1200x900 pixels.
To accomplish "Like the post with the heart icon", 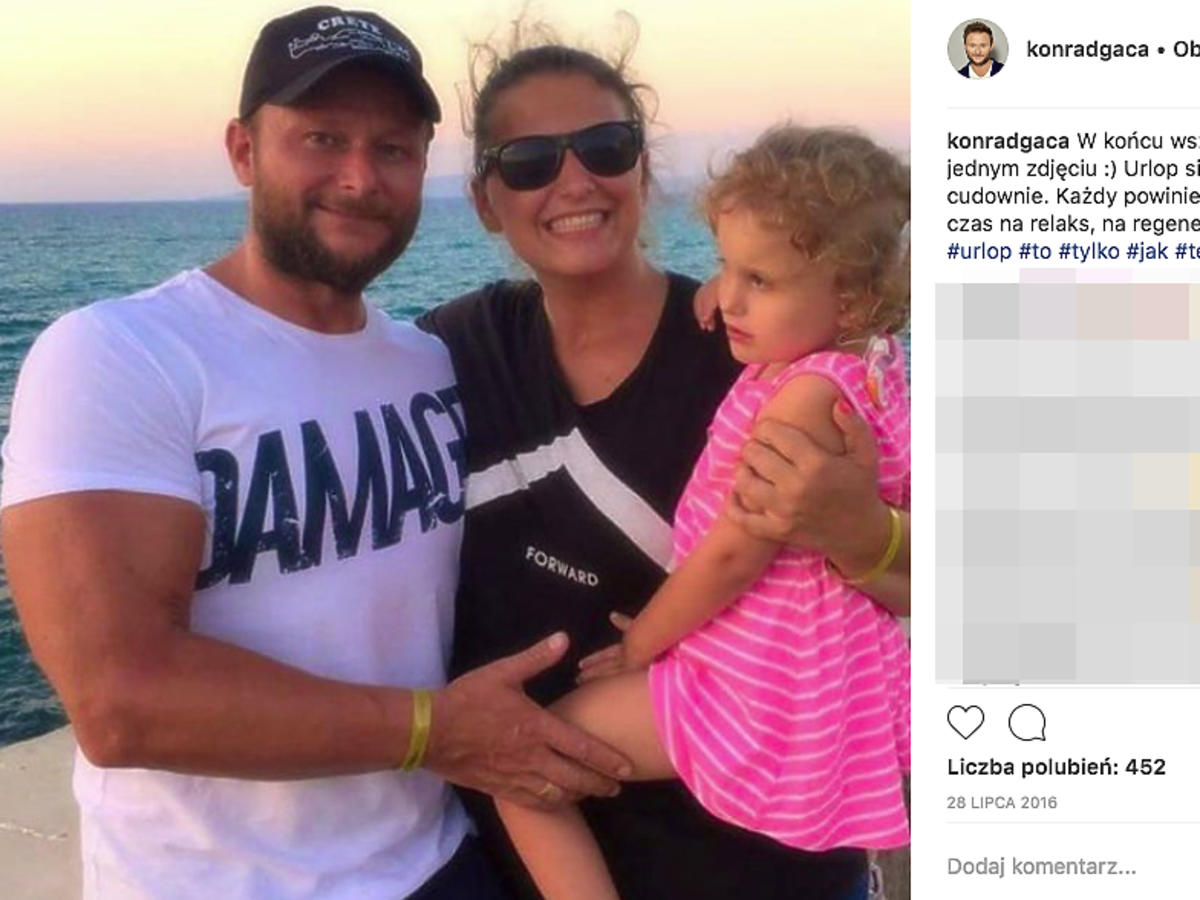I will click(965, 722).
